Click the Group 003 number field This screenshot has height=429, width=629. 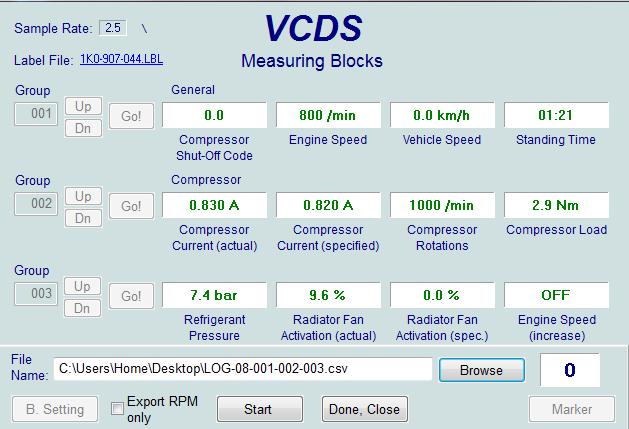click(36, 294)
